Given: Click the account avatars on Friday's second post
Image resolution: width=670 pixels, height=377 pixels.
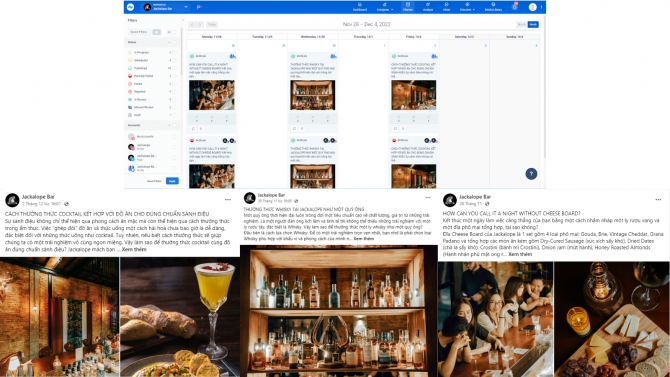Looking at the screenshot, I should [x=430, y=140].
